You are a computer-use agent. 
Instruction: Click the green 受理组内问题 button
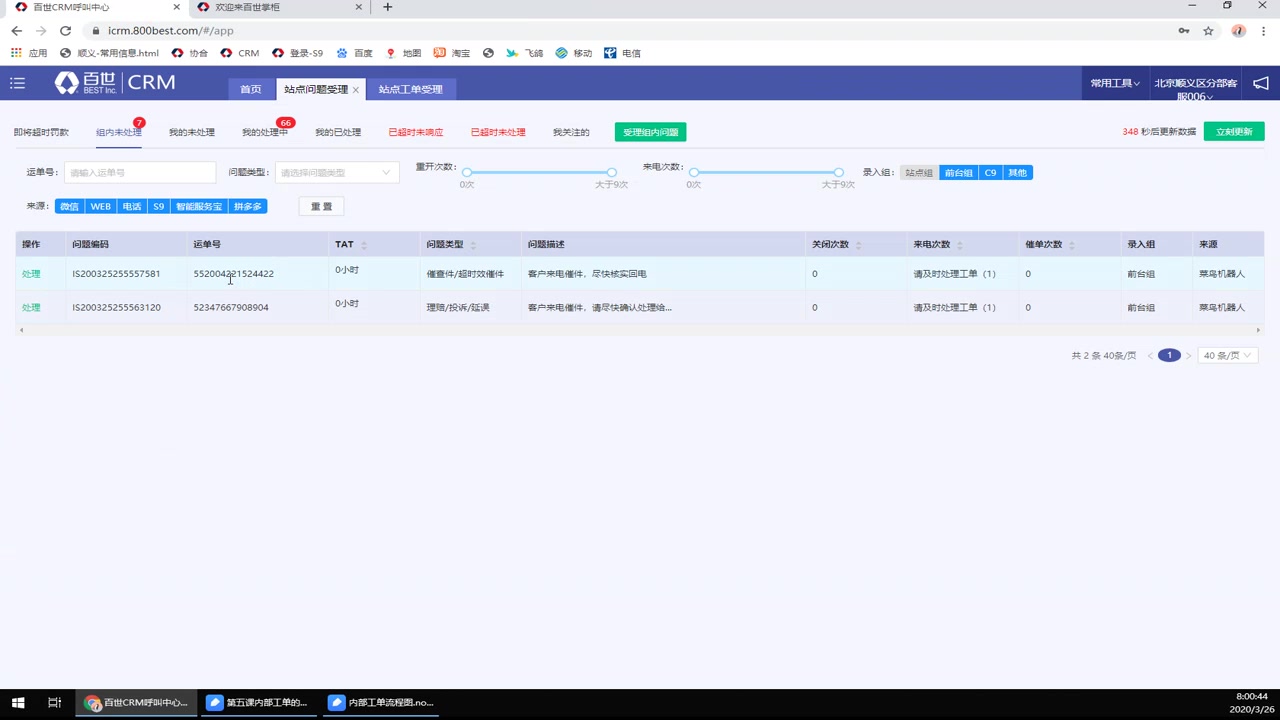[651, 132]
